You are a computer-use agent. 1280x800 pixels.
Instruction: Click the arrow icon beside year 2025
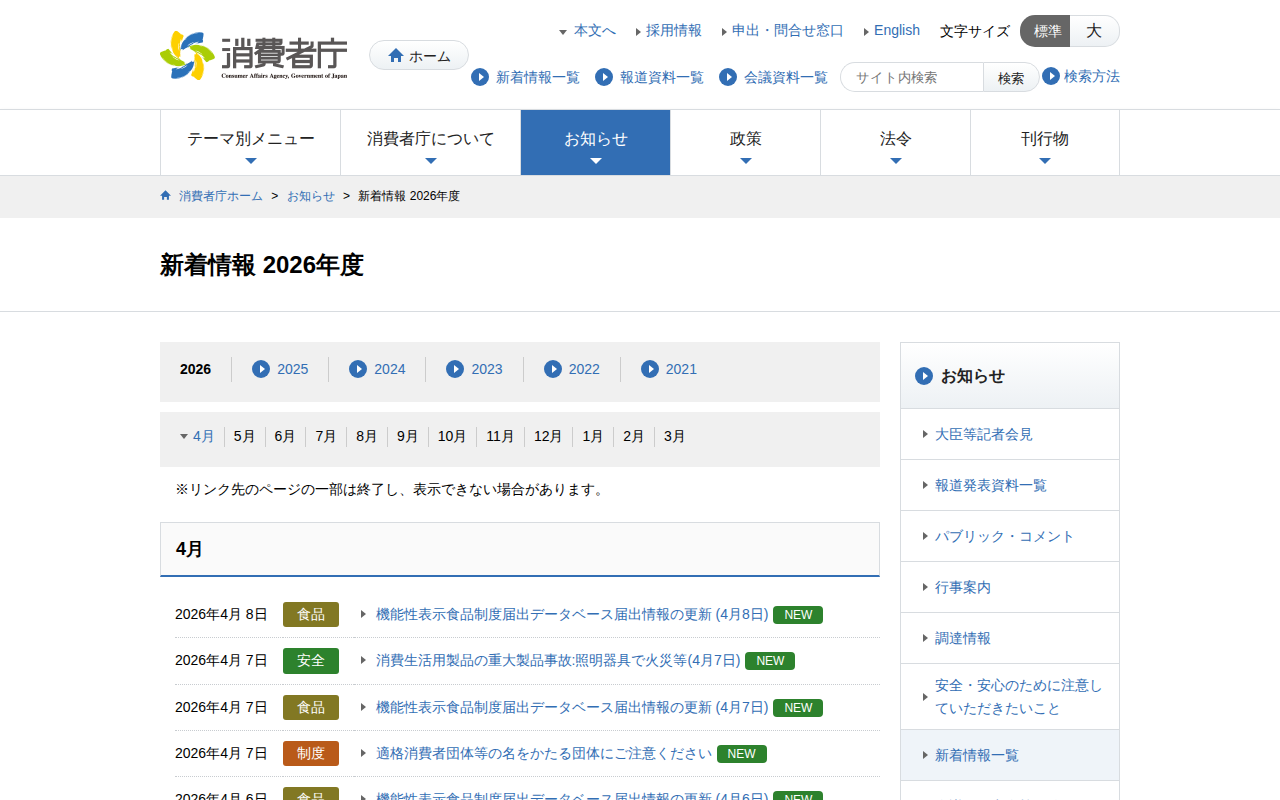click(261, 369)
